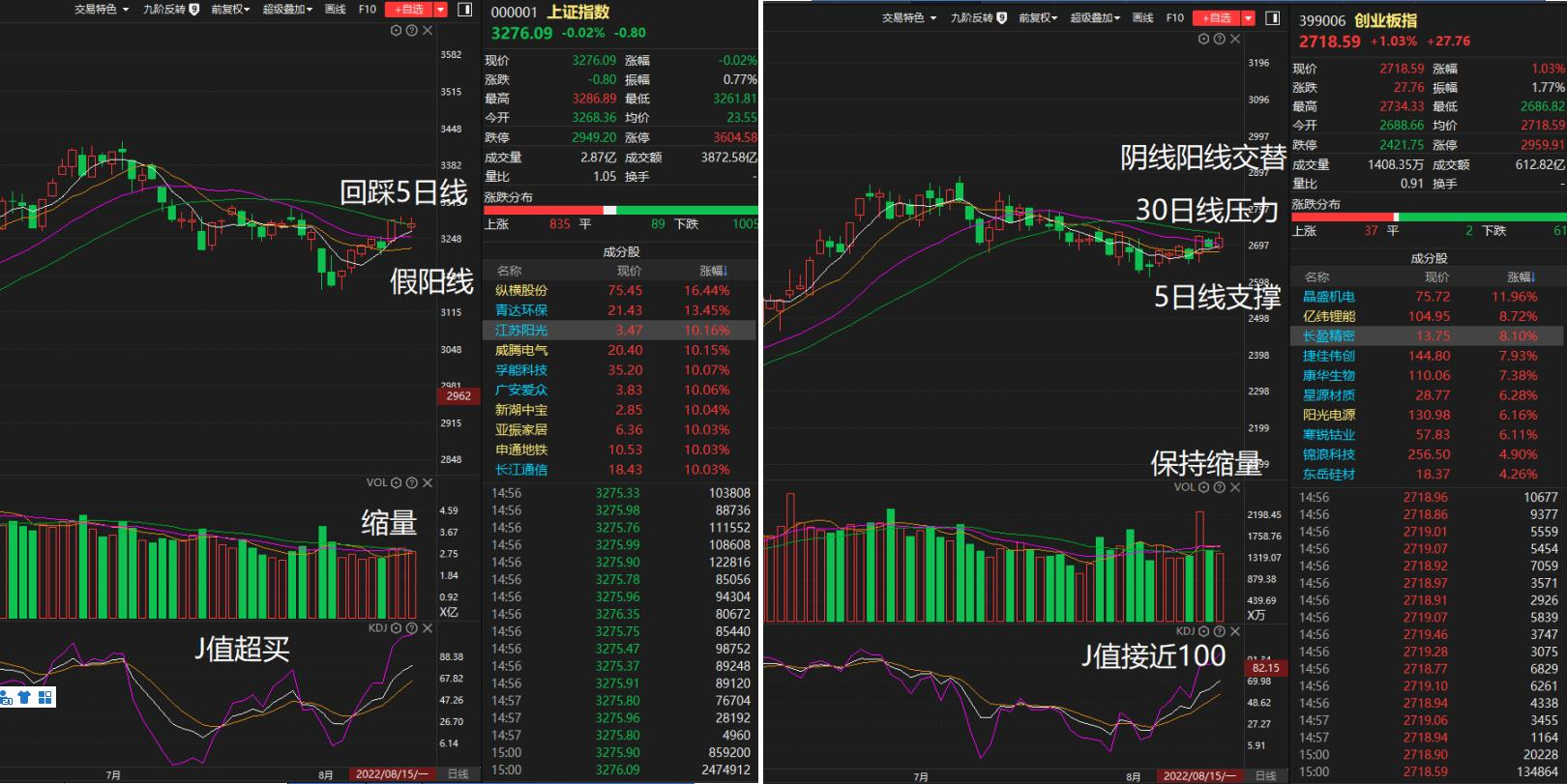Click 日线 period label in left window
Viewport: 1567px width, 784px height.
tap(458, 774)
